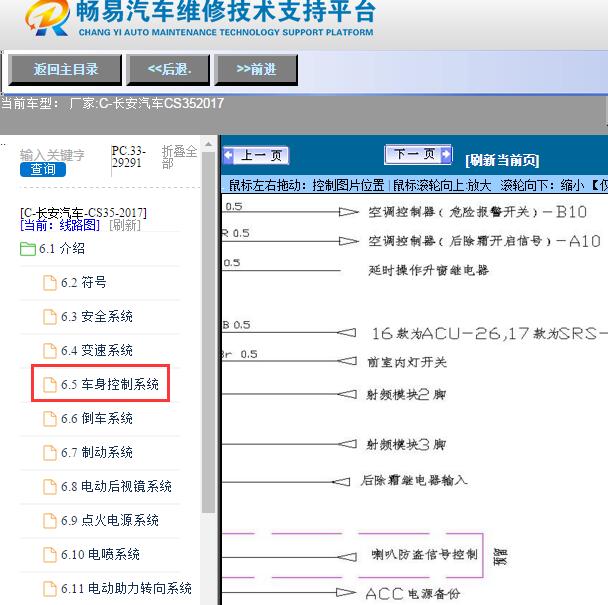Click the 查询 search button
The image size is (608, 605).
coord(43,169)
